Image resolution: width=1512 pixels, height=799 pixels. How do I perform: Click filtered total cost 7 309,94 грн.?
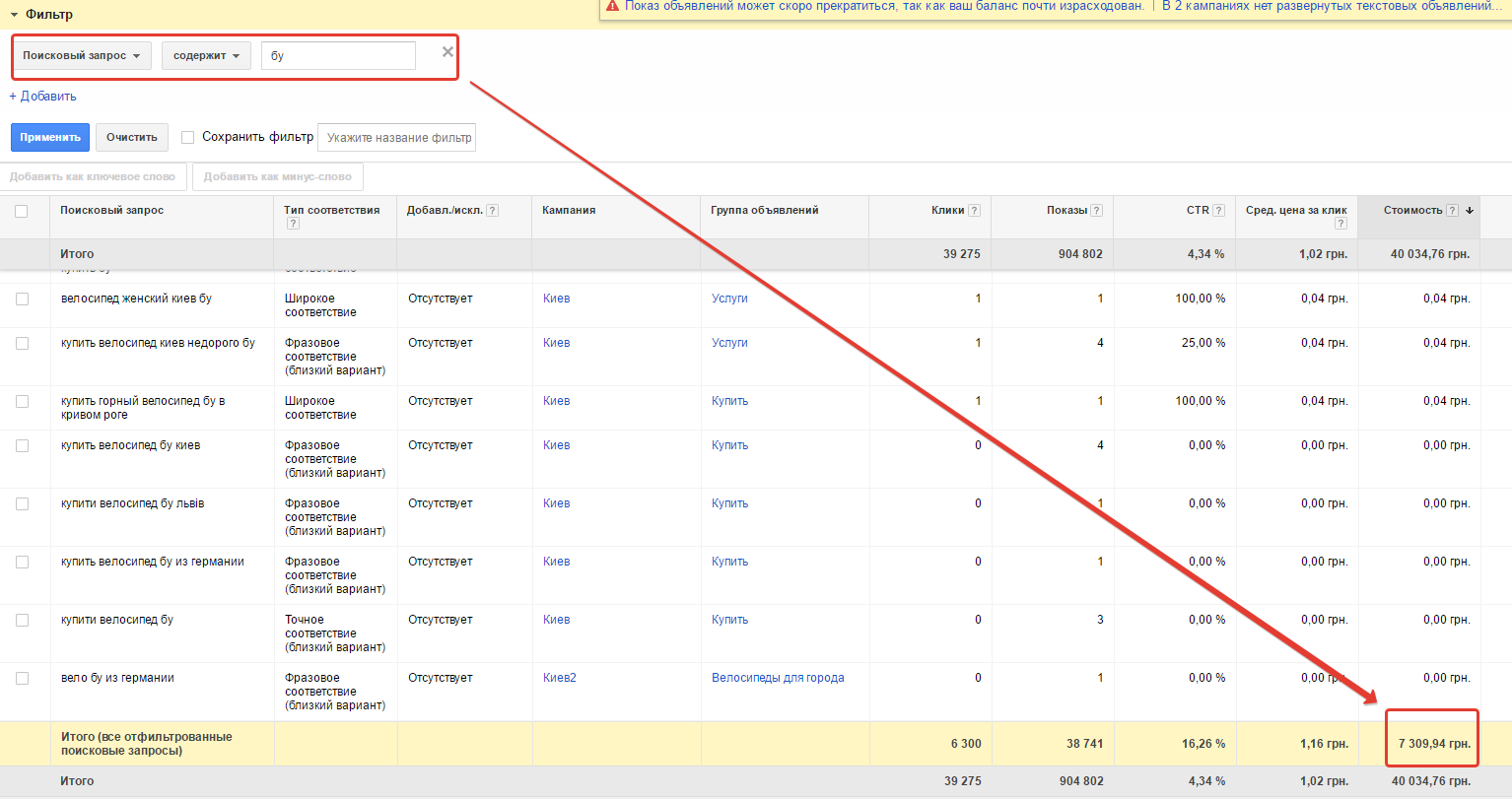pyautogui.click(x=1433, y=744)
